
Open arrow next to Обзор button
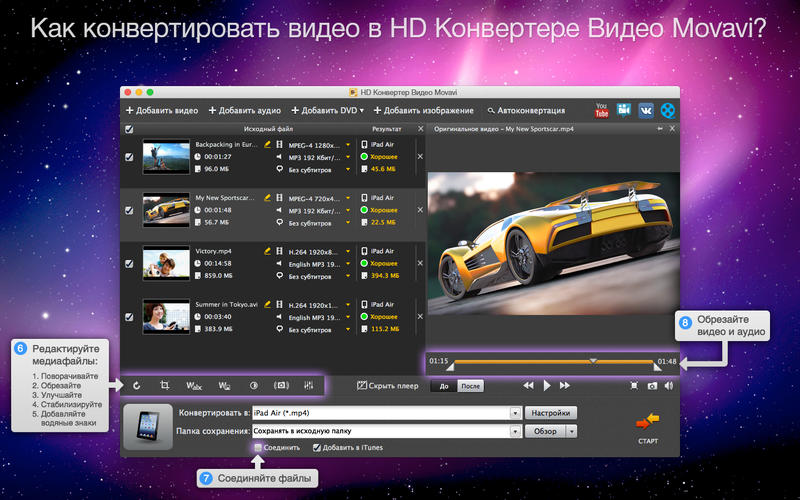571,431
